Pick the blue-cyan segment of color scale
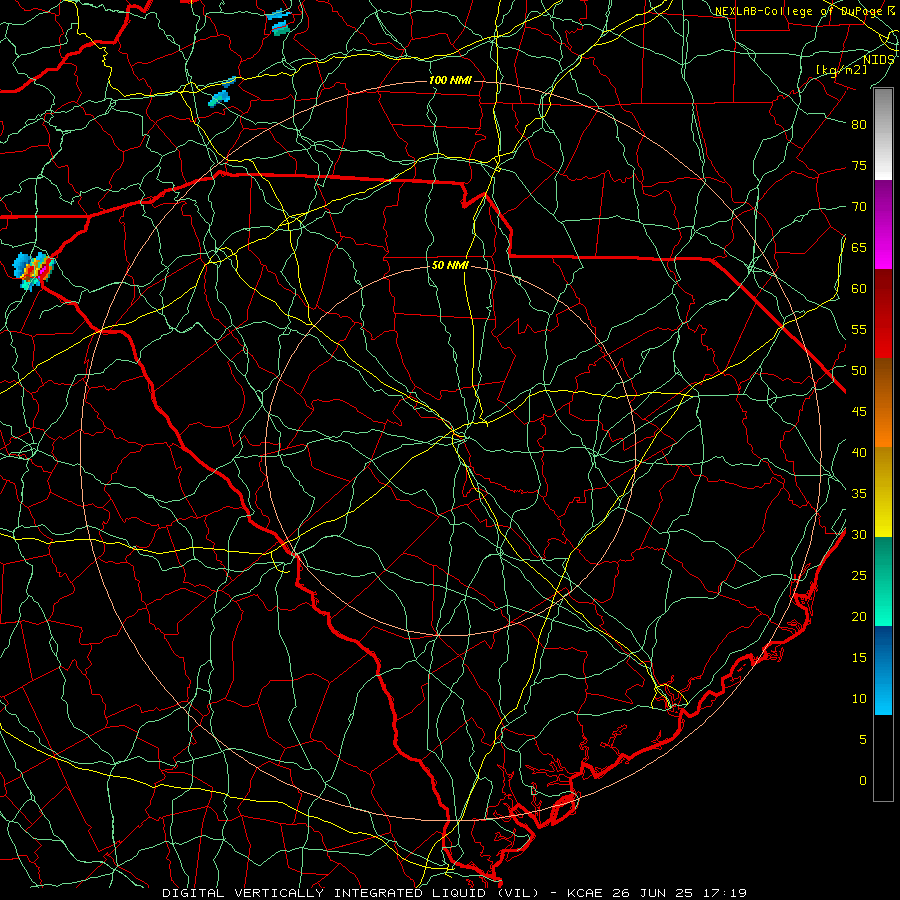Image resolution: width=900 pixels, height=900 pixels. coord(883,670)
